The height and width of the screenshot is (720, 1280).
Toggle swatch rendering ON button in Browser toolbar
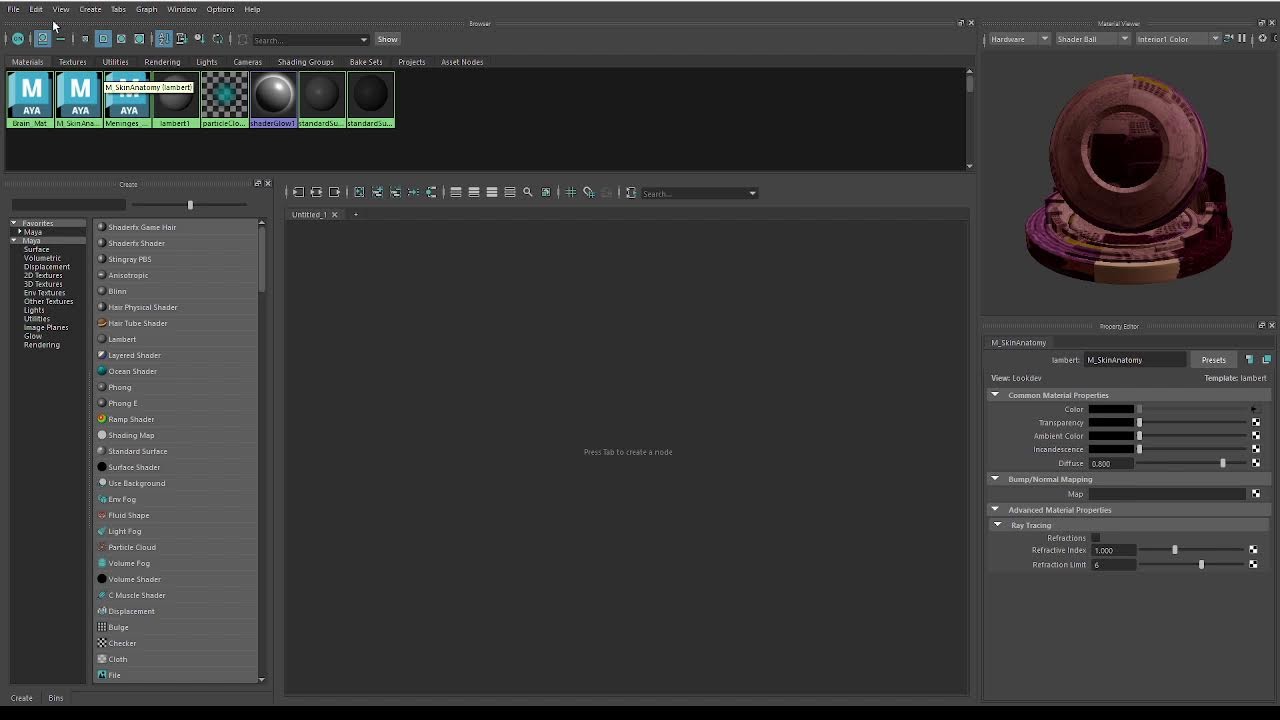(x=18, y=39)
